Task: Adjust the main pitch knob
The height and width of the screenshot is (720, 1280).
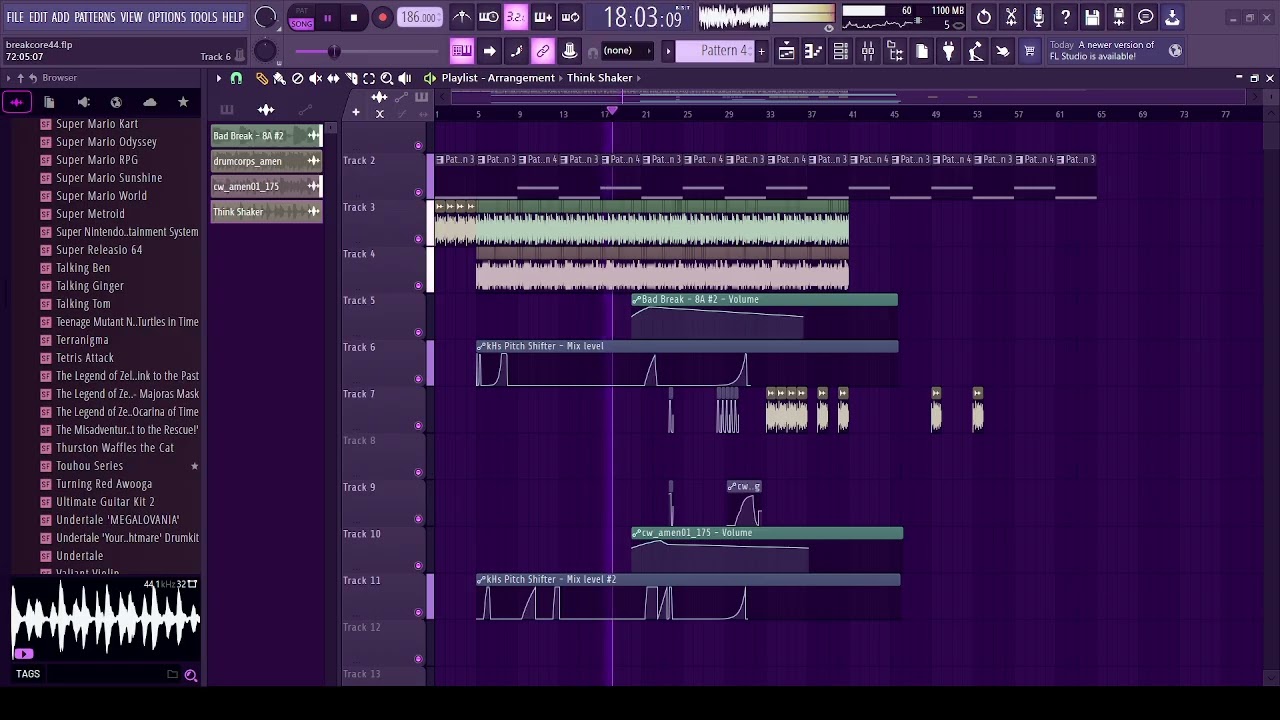Action: pos(265,52)
